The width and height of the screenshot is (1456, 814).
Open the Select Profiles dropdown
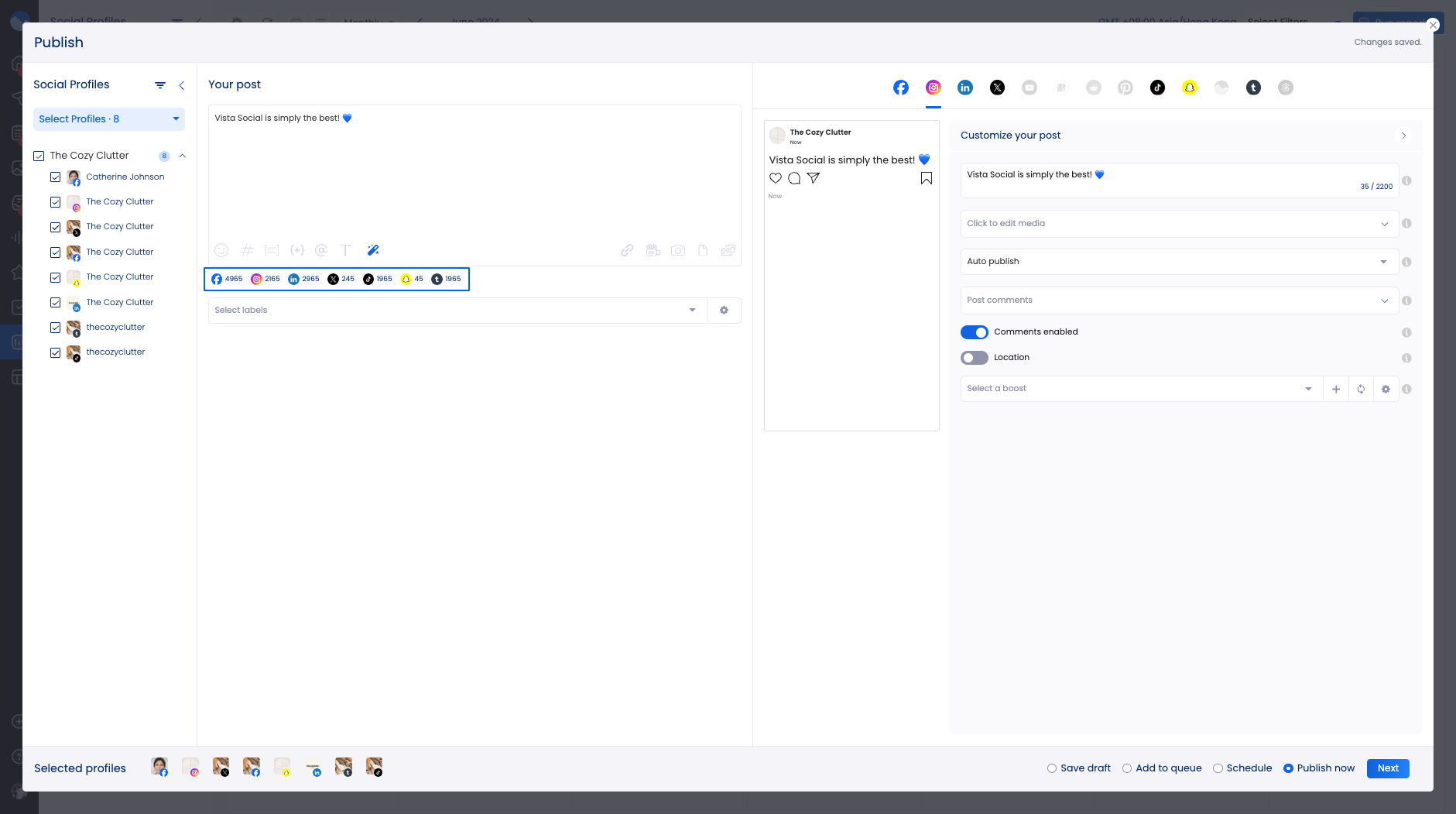pos(108,119)
